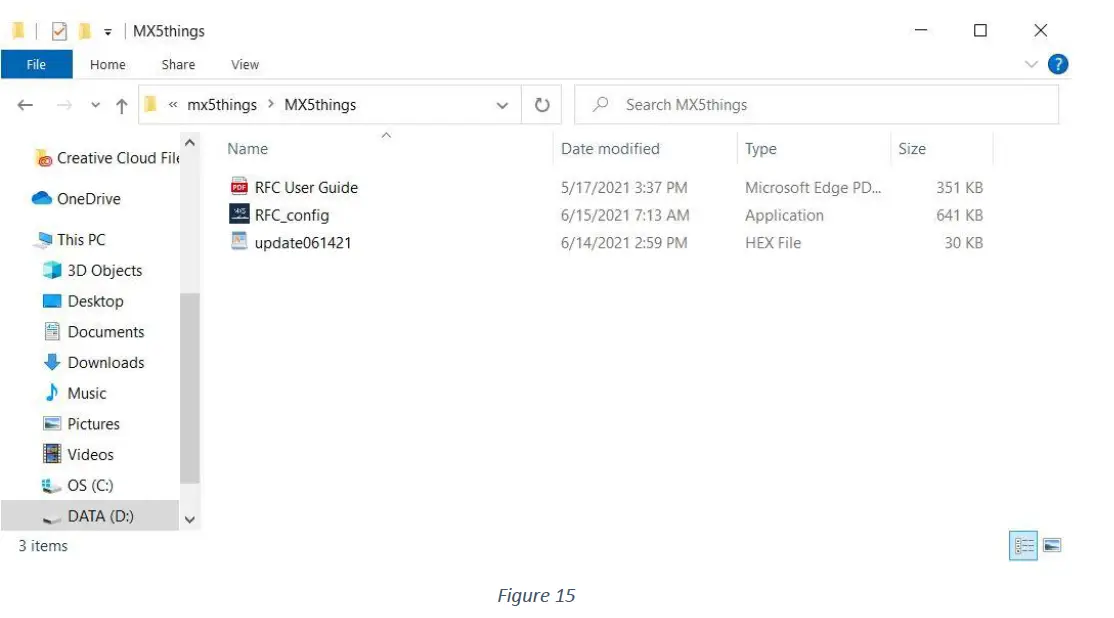Click the update061421 HEX file icon
The width and height of the screenshot is (1114, 618).
click(x=239, y=242)
